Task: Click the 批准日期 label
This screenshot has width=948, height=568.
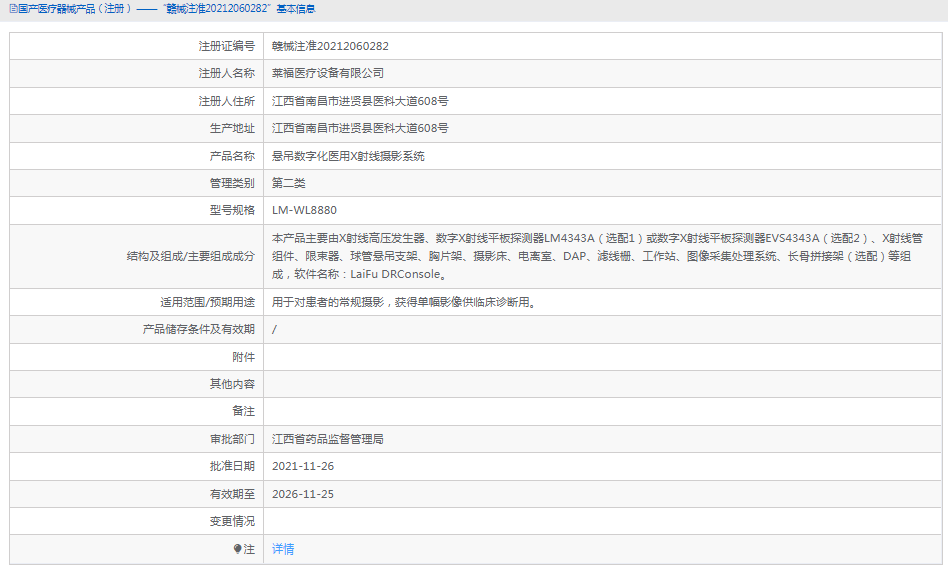Action: 232,466
